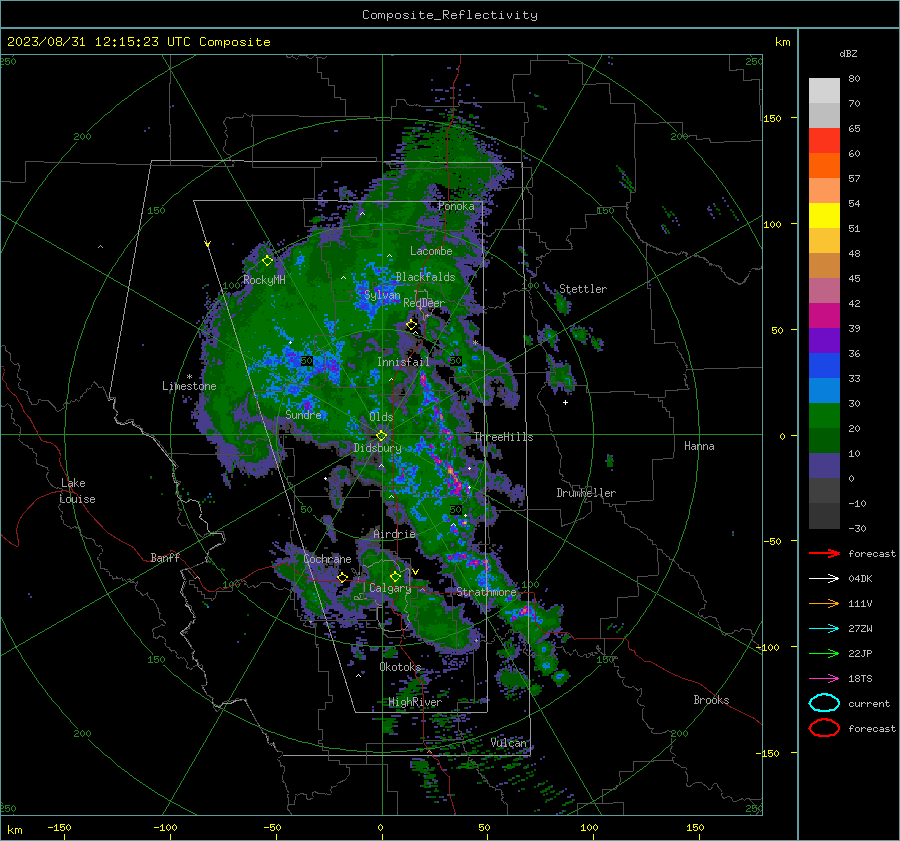Click the Hanna city label
This screenshot has height=841, width=900.
pos(699,446)
